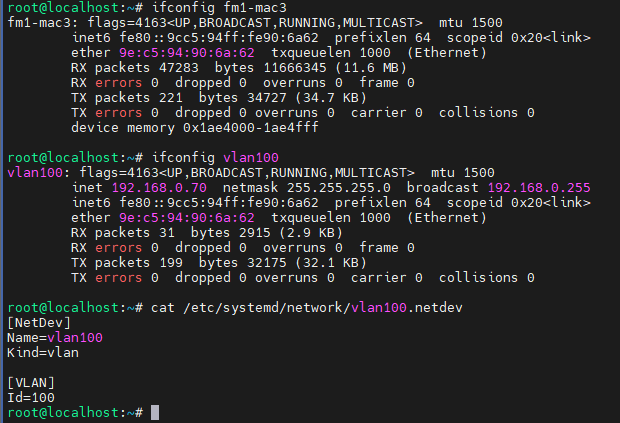Click the (32.1 KB) size text
The width and height of the screenshot is (620, 423).
(x=323, y=262)
